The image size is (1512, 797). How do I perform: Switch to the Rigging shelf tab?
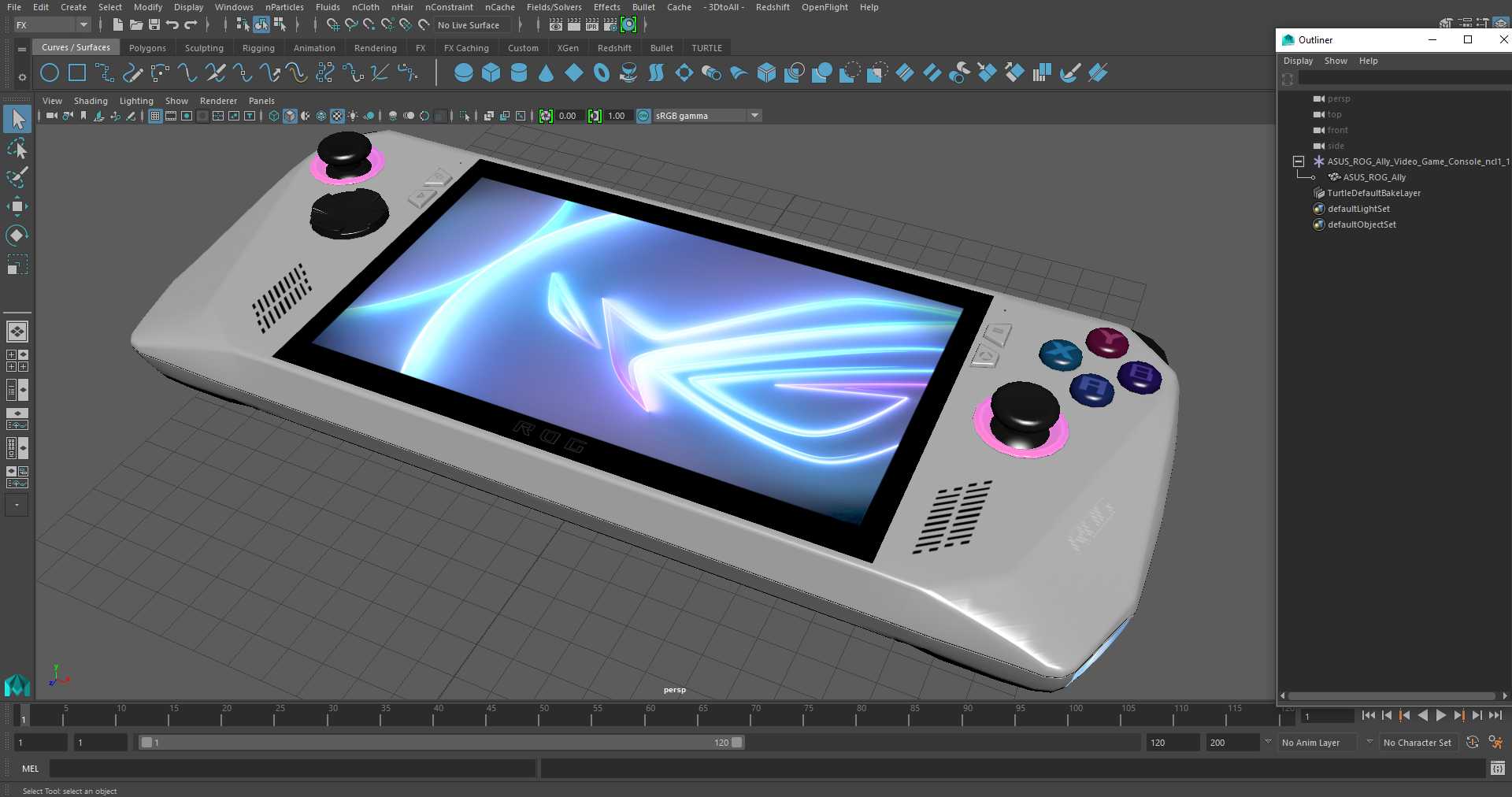258,48
